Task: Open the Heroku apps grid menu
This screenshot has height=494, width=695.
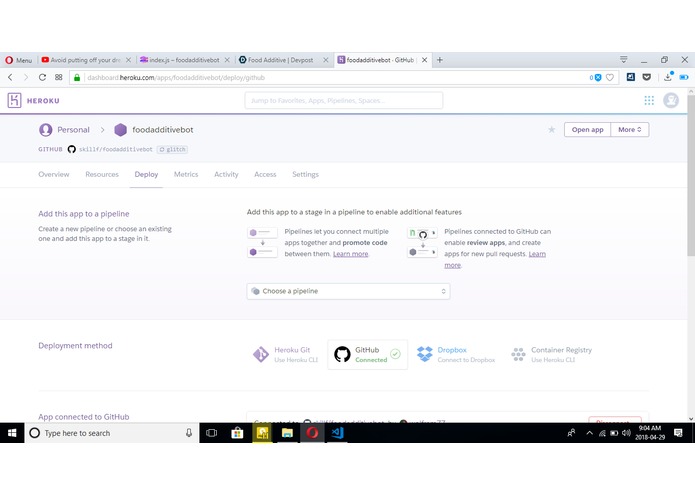Action: pos(649,101)
